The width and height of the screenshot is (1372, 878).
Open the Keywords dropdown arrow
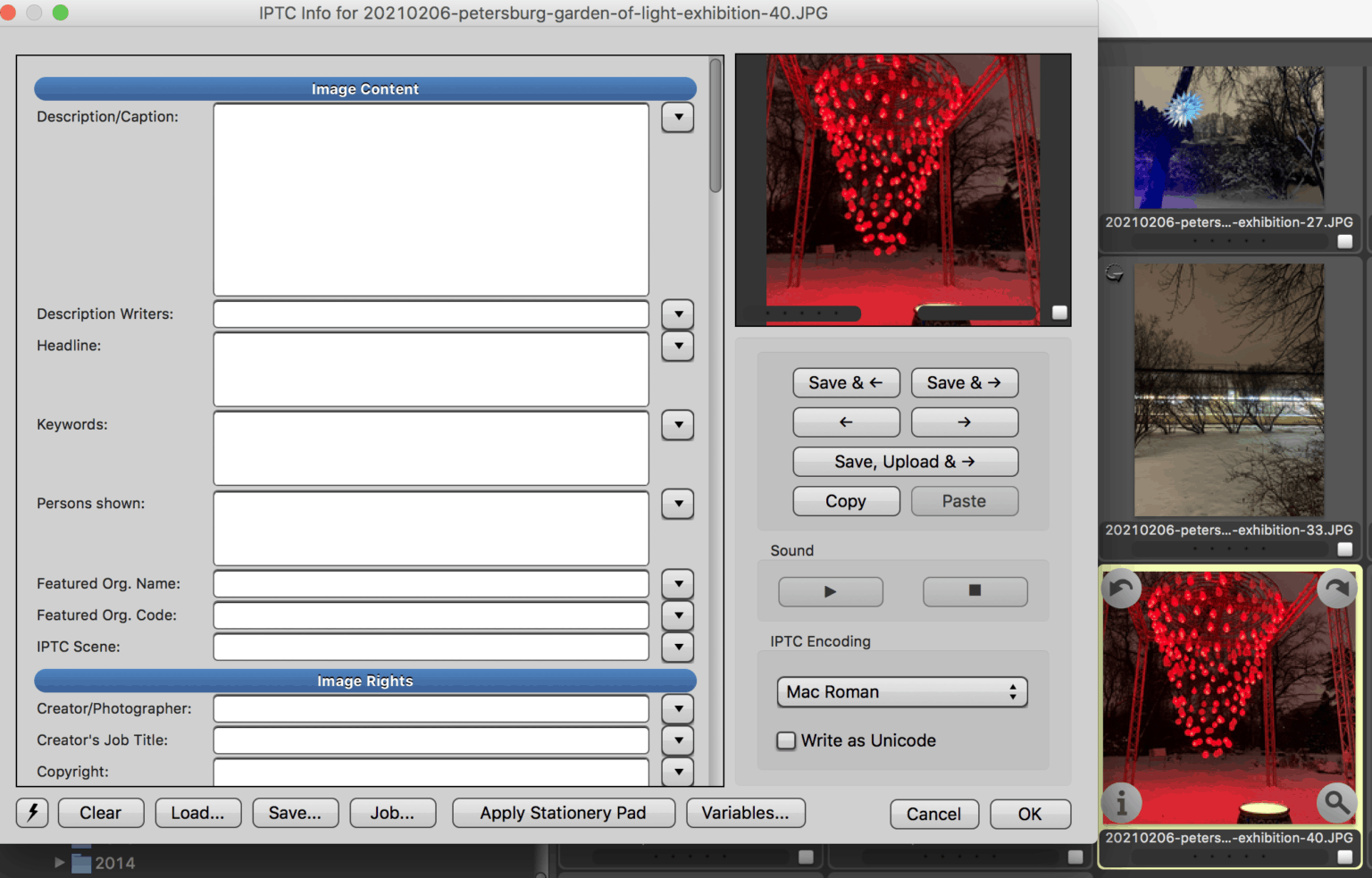pyautogui.click(x=677, y=425)
